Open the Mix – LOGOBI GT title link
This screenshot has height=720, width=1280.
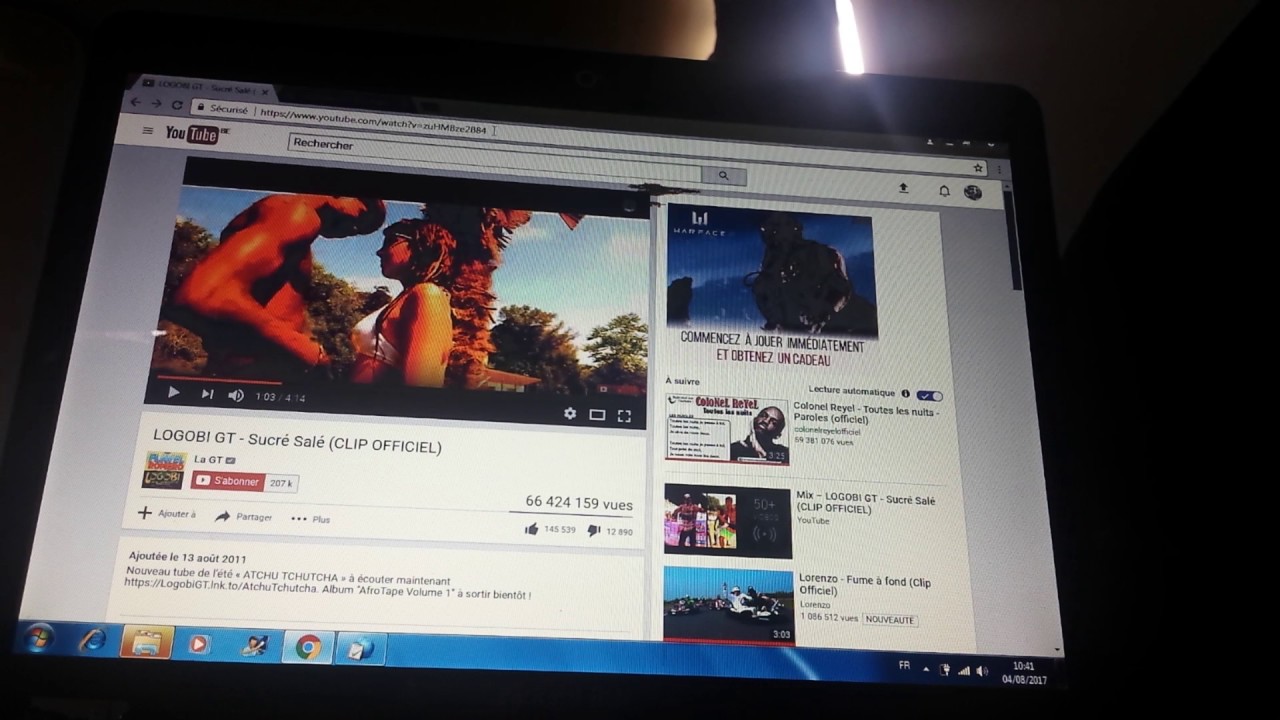point(866,503)
